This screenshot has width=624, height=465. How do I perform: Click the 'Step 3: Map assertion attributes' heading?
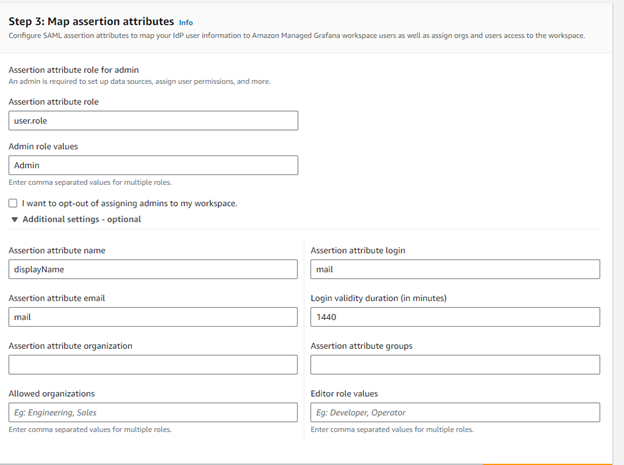(90, 21)
